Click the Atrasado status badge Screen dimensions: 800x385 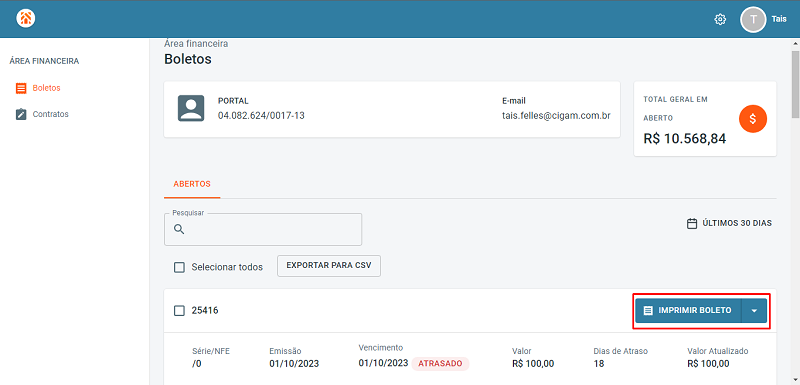click(440, 364)
